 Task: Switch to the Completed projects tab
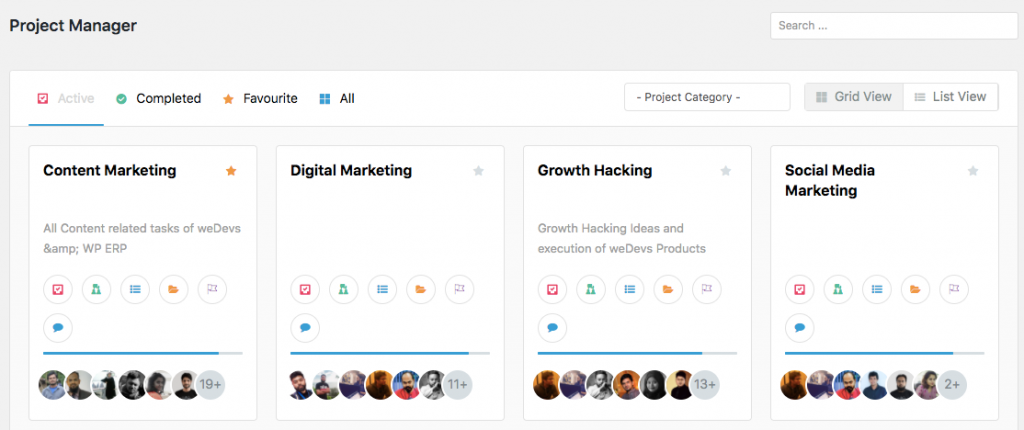click(x=158, y=98)
